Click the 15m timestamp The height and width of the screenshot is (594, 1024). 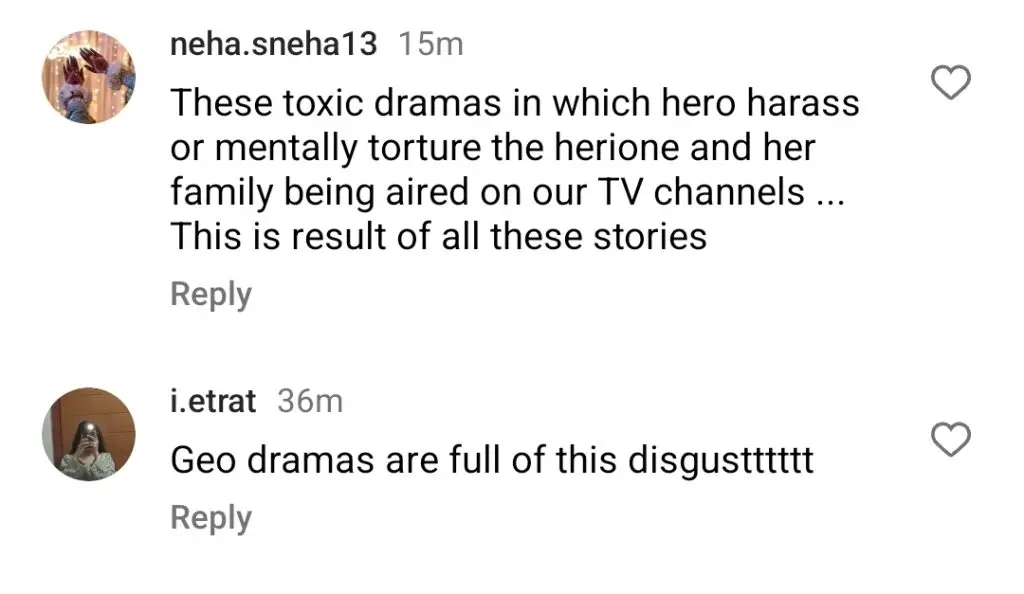[x=430, y=44]
